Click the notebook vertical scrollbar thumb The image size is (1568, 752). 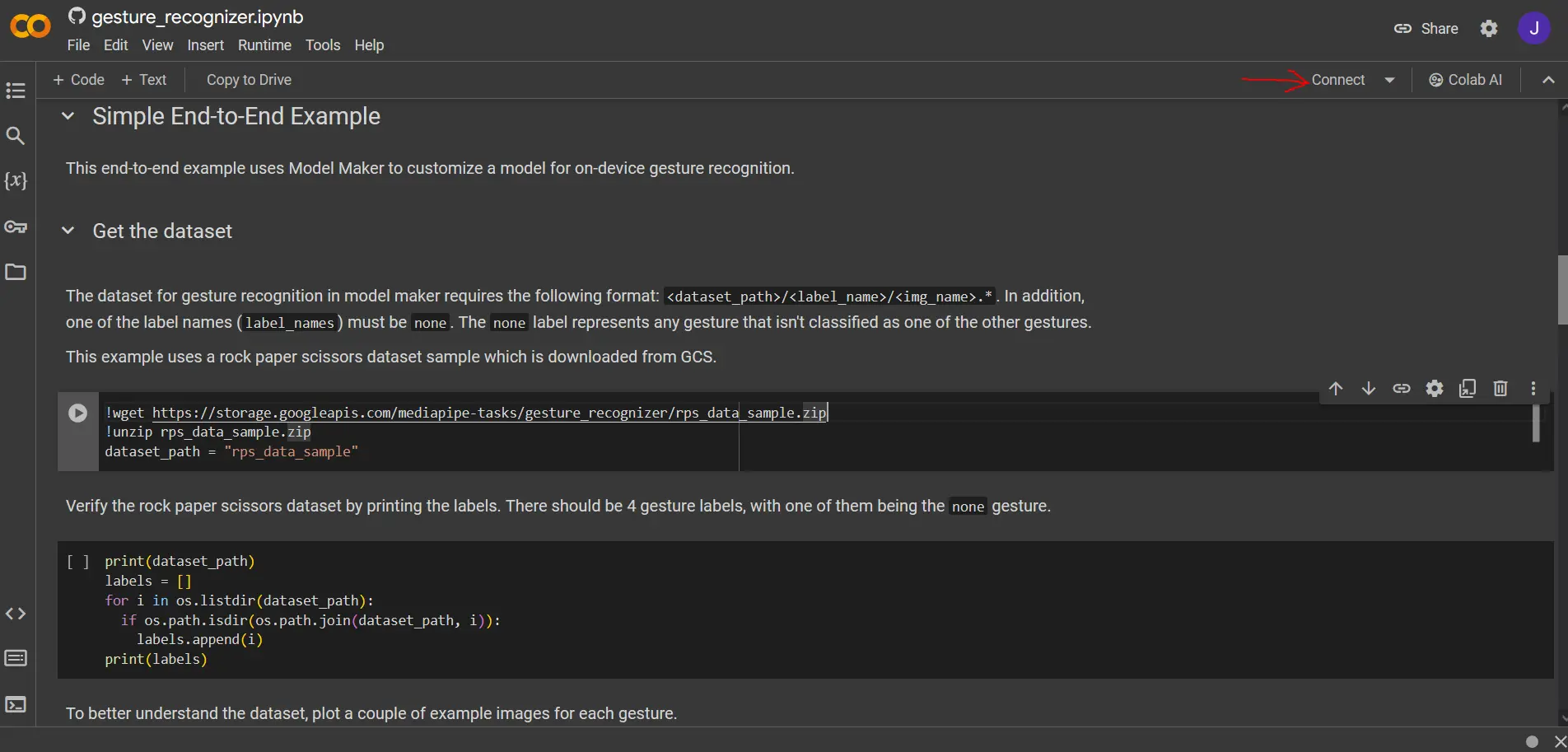[1561, 289]
